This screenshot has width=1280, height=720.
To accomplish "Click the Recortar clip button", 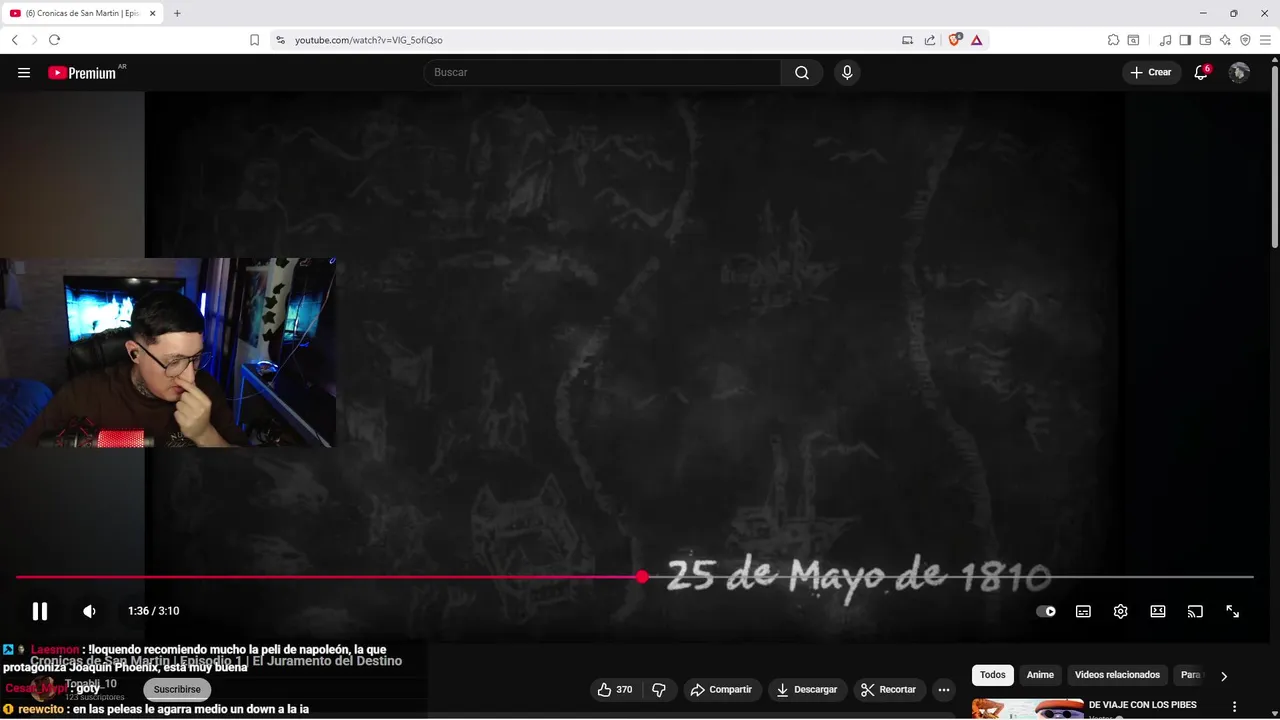I will (x=889, y=689).
